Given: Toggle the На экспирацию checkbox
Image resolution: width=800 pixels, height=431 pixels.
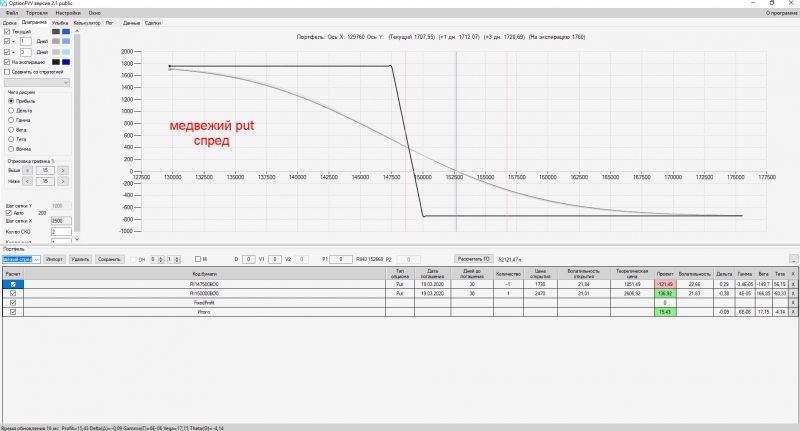Looking at the screenshot, I should (7, 62).
